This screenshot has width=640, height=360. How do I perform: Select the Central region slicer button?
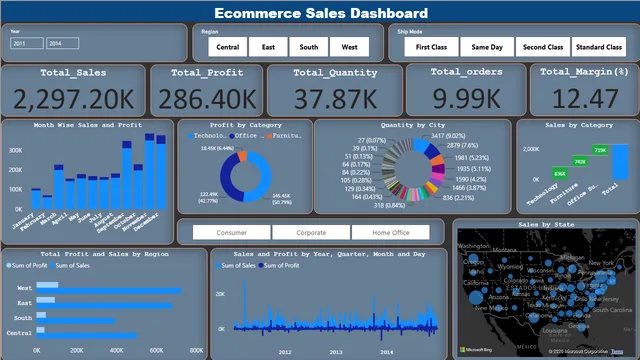(x=227, y=47)
